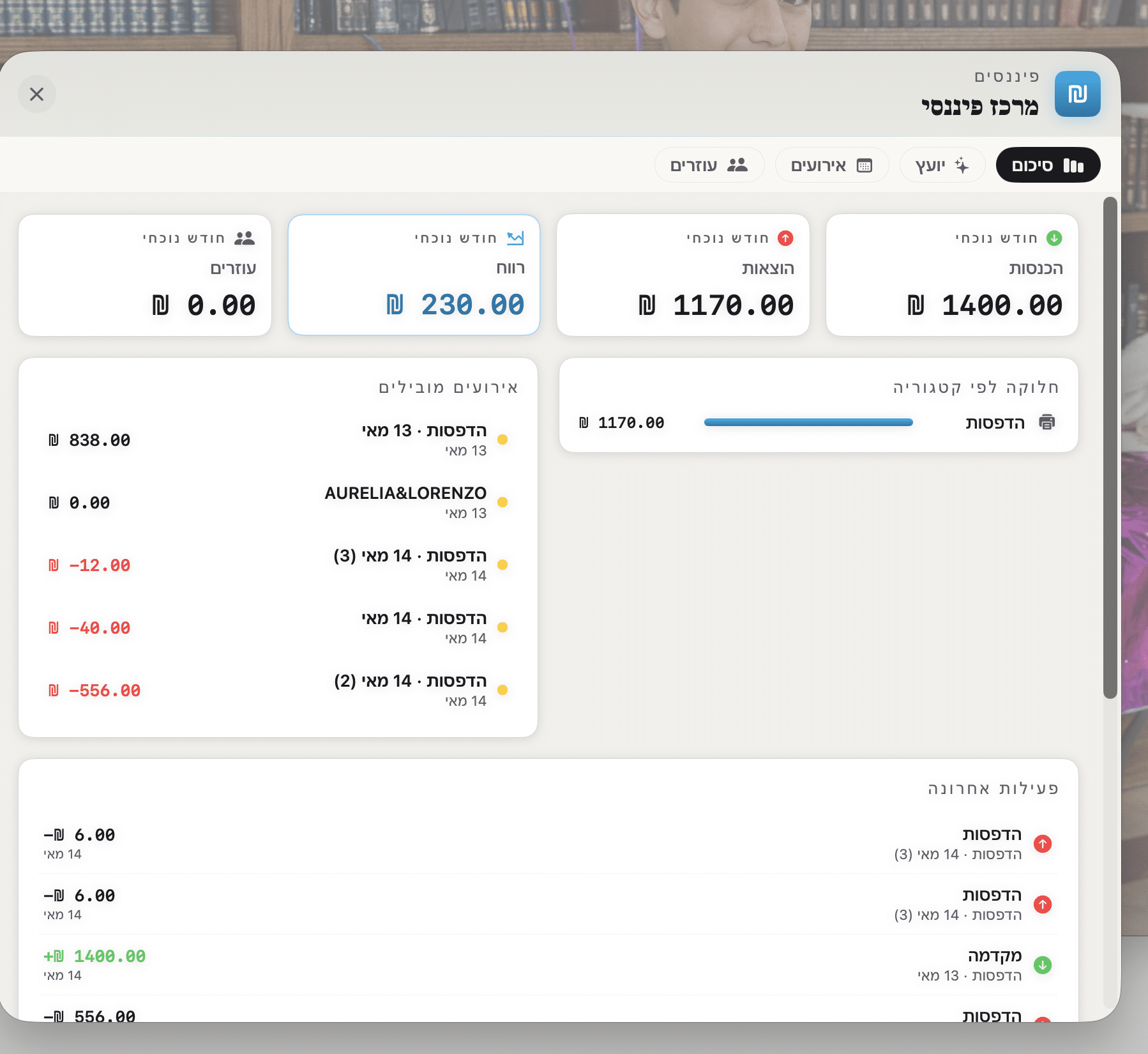The height and width of the screenshot is (1054, 1148).
Task: Select the הוצאות 1170.00 card
Action: pos(683,275)
